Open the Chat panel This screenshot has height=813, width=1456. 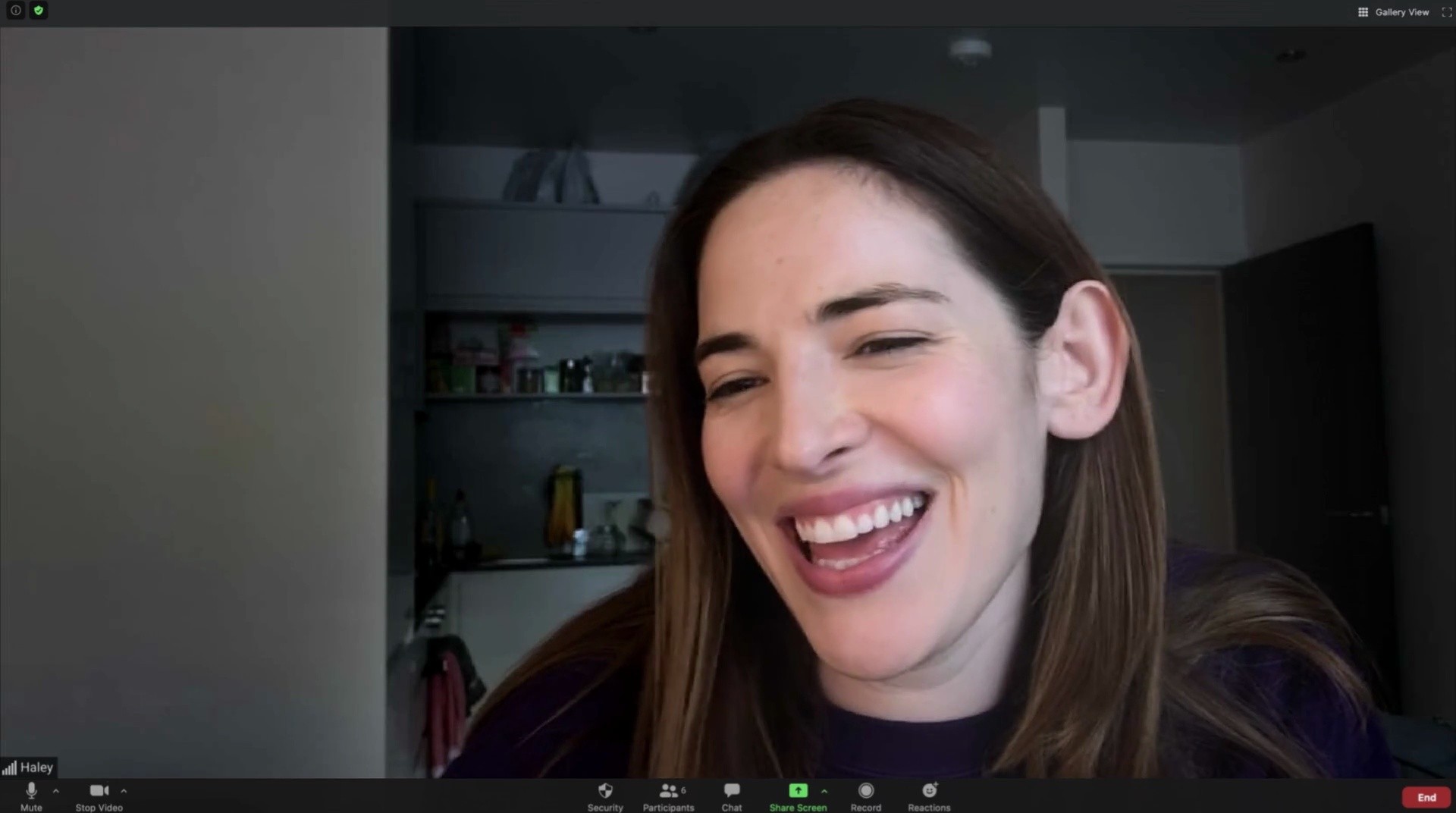pos(732,796)
